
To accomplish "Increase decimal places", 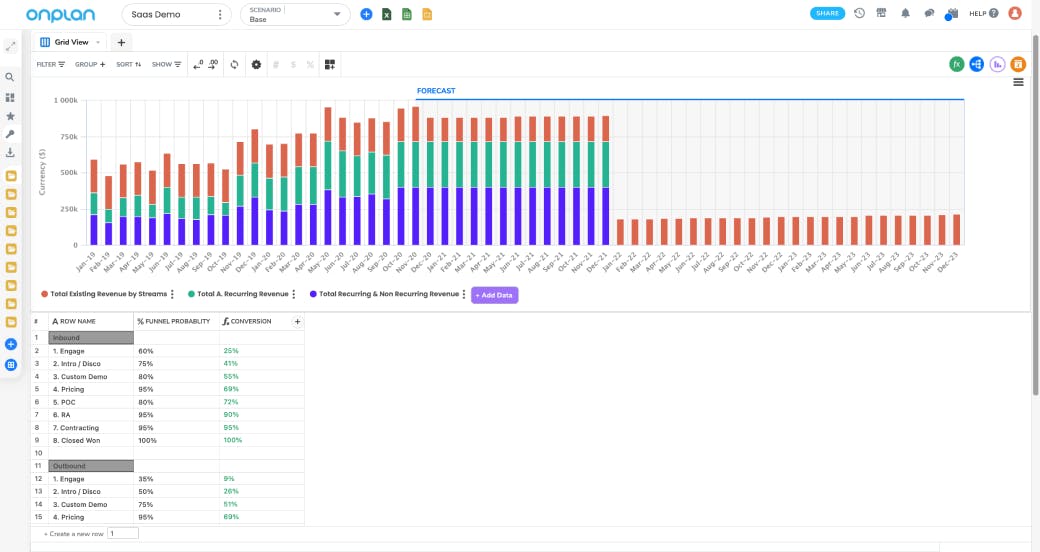I will coord(213,64).
